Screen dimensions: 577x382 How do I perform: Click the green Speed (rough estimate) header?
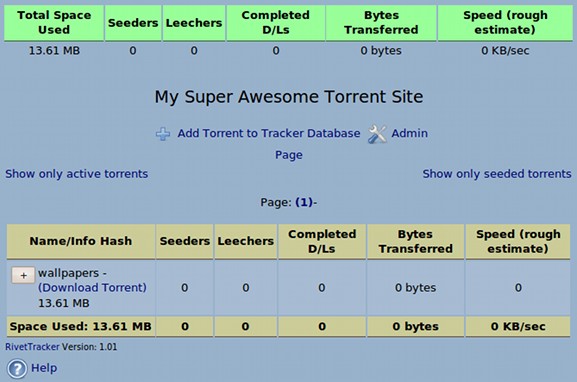pyautogui.click(x=505, y=22)
